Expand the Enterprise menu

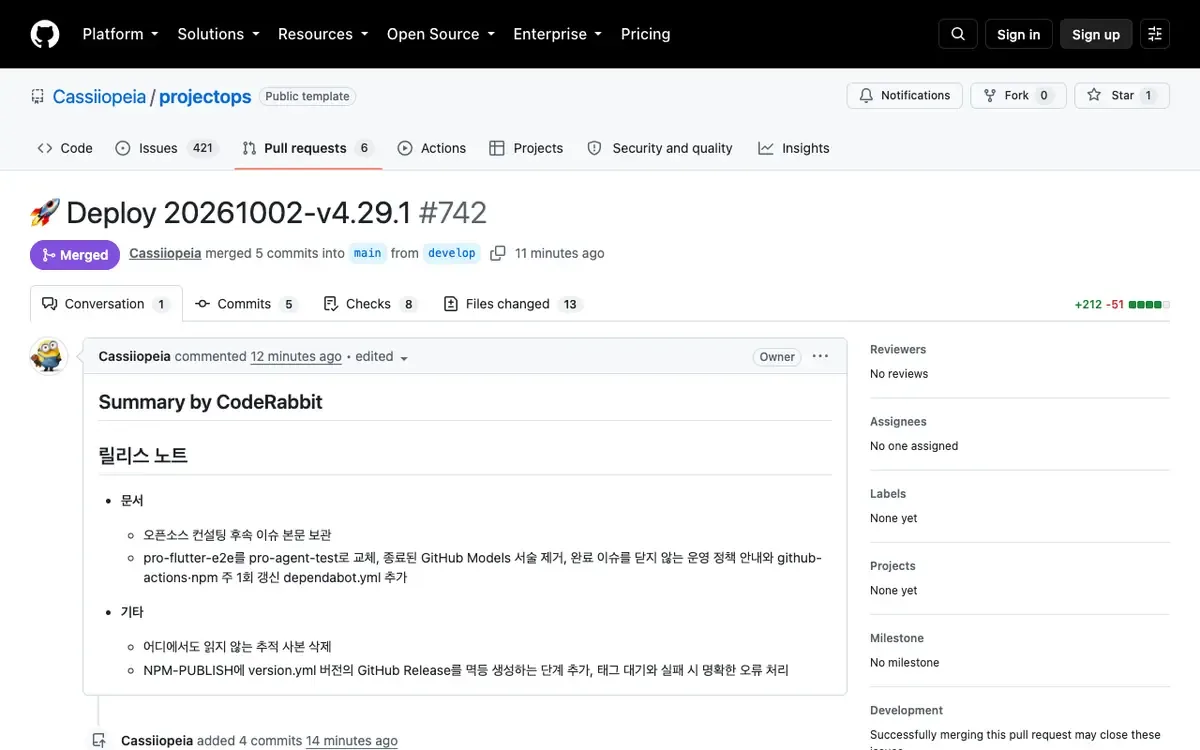[557, 34]
